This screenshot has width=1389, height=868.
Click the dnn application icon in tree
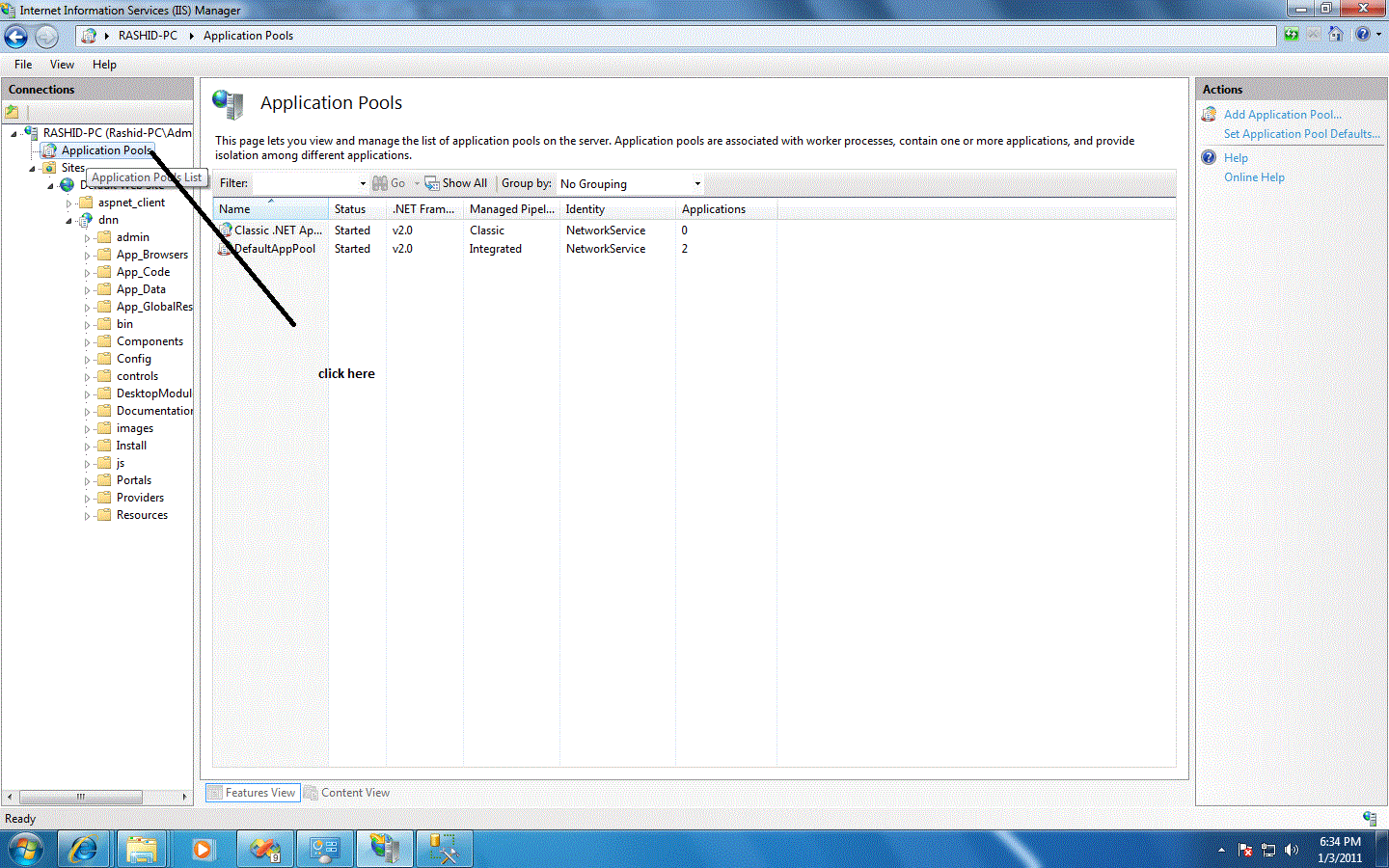(86, 220)
